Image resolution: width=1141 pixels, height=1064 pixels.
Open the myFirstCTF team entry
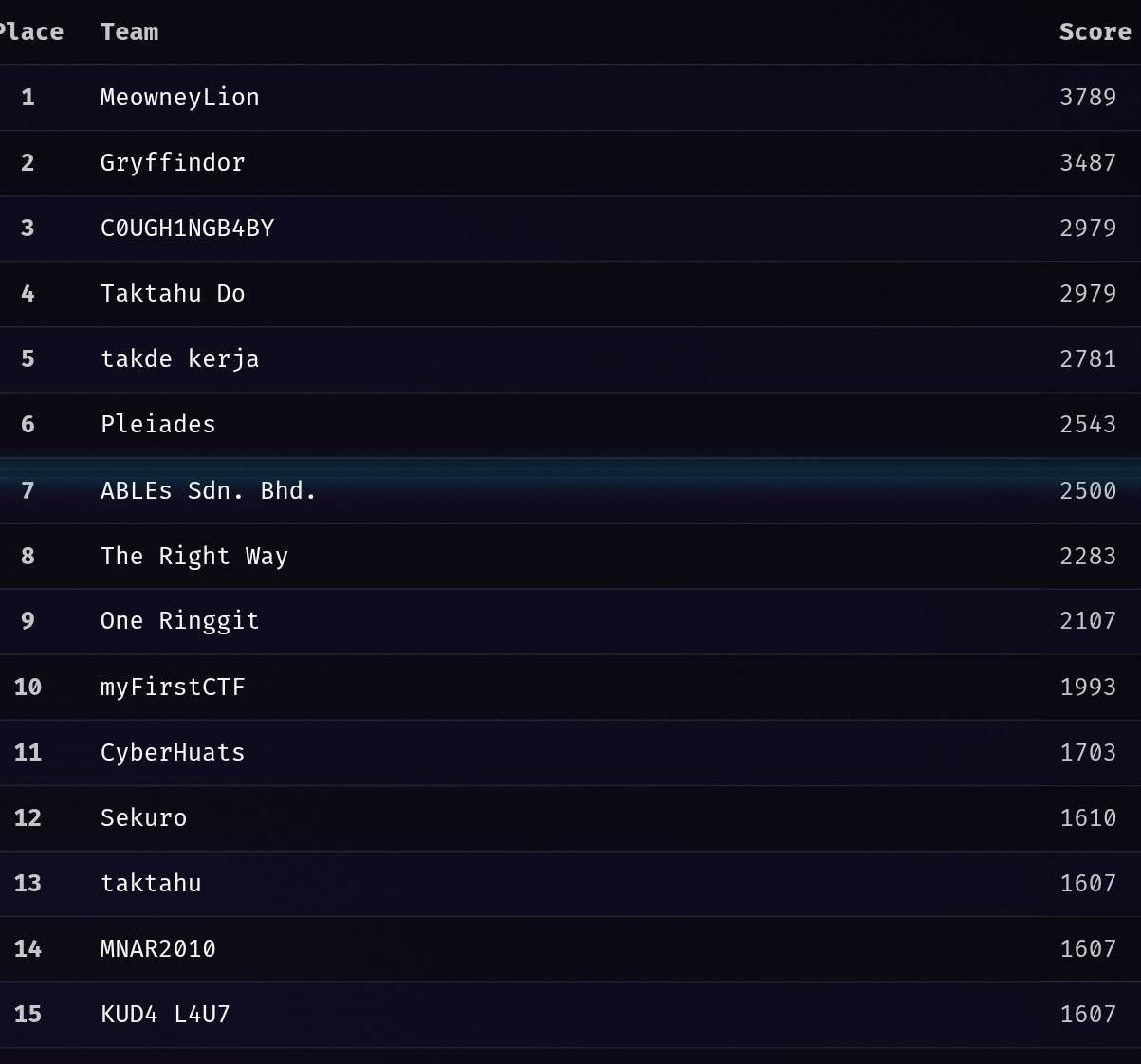pyautogui.click(x=173, y=688)
